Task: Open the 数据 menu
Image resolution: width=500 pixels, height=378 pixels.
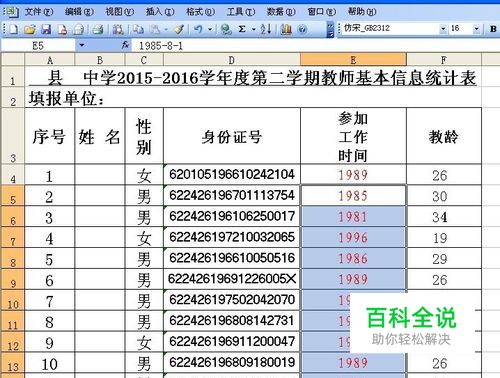Action: point(281,12)
